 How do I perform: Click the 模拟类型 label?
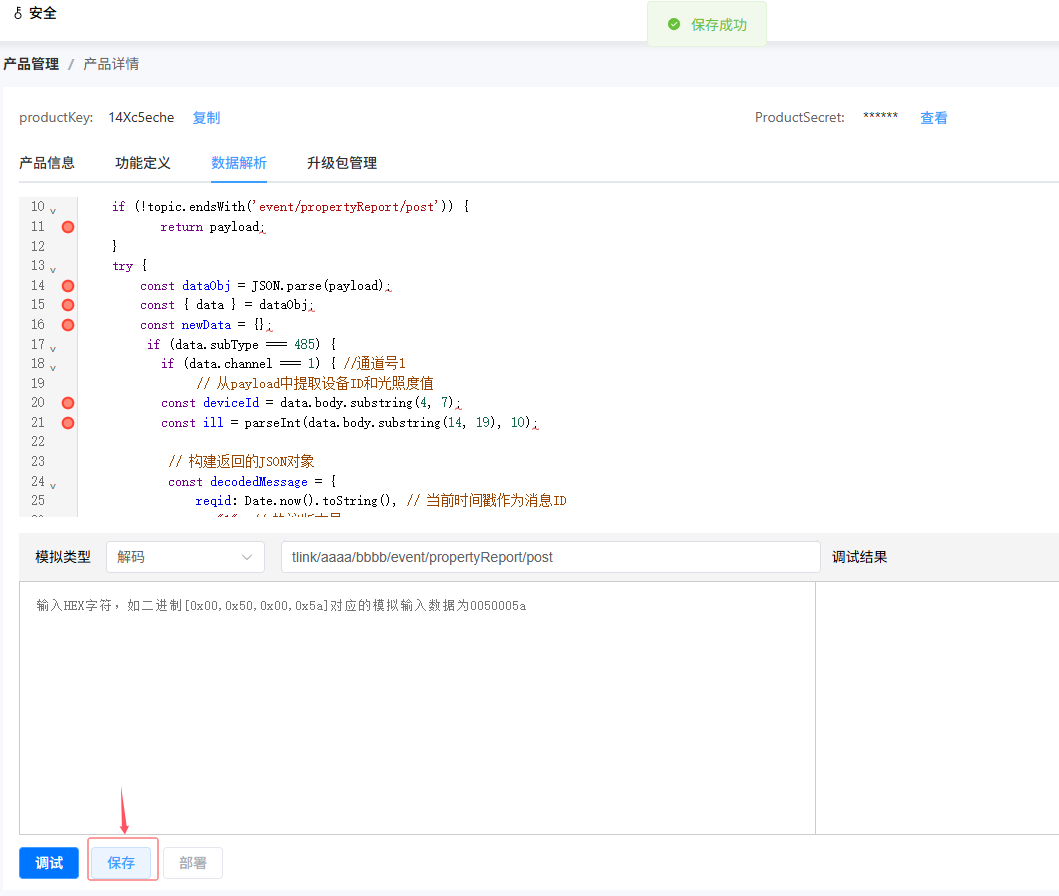63,557
